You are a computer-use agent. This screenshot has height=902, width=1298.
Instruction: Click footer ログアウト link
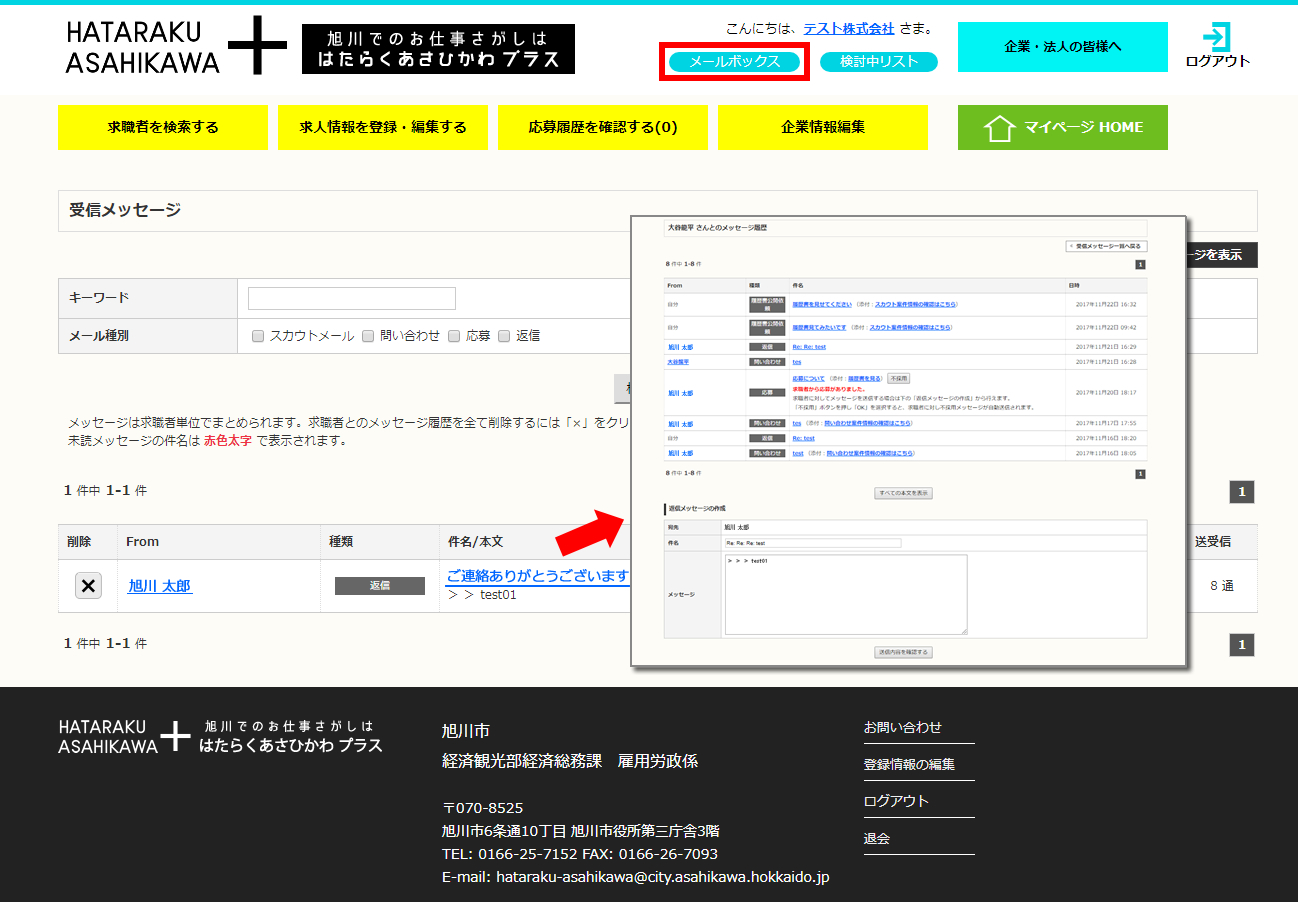(x=897, y=801)
